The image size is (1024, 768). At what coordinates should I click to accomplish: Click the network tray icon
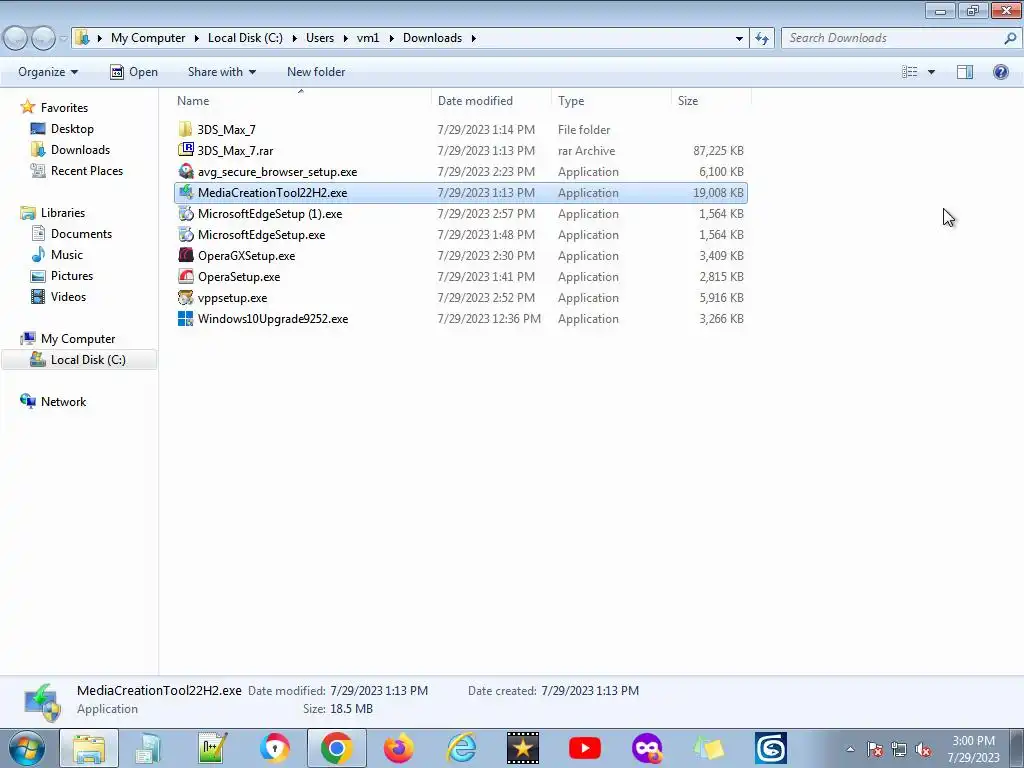coord(899,750)
